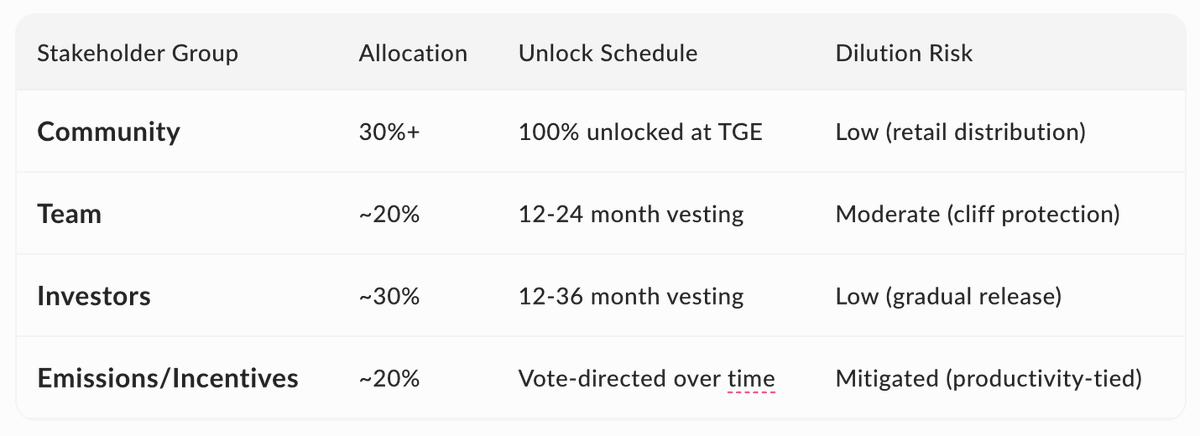Click '12-36 month vesting' cell
Image resolution: width=1200 pixels, height=436 pixels.
(631, 296)
